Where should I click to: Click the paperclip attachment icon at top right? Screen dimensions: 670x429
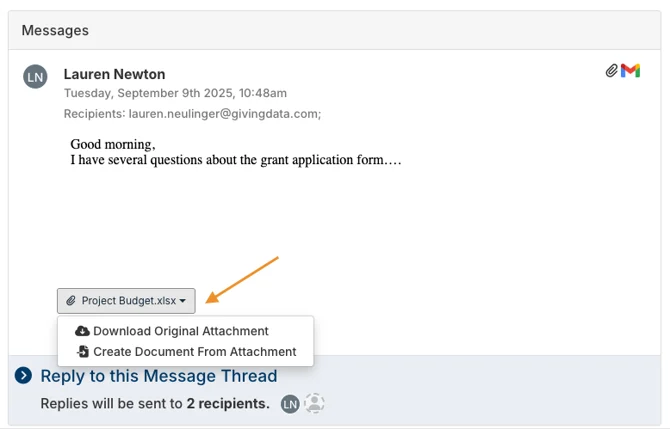(611, 71)
